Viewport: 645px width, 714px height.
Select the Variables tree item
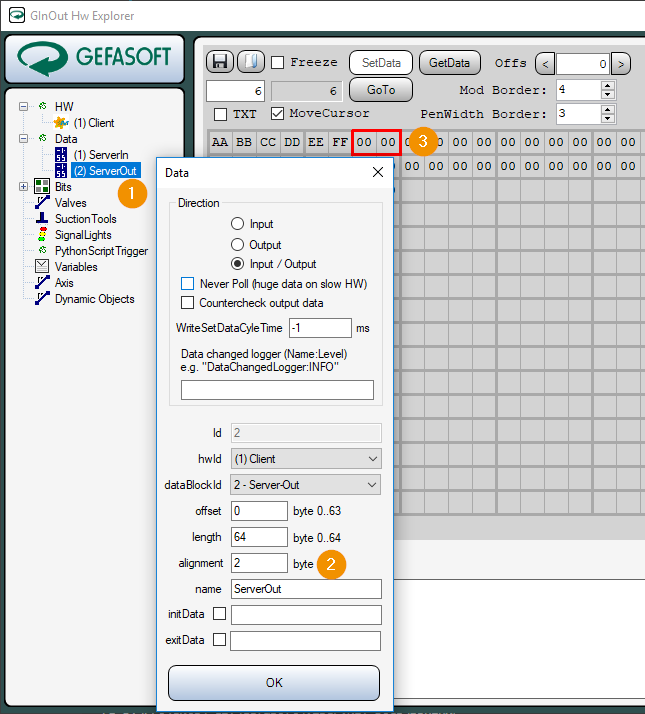(x=76, y=266)
